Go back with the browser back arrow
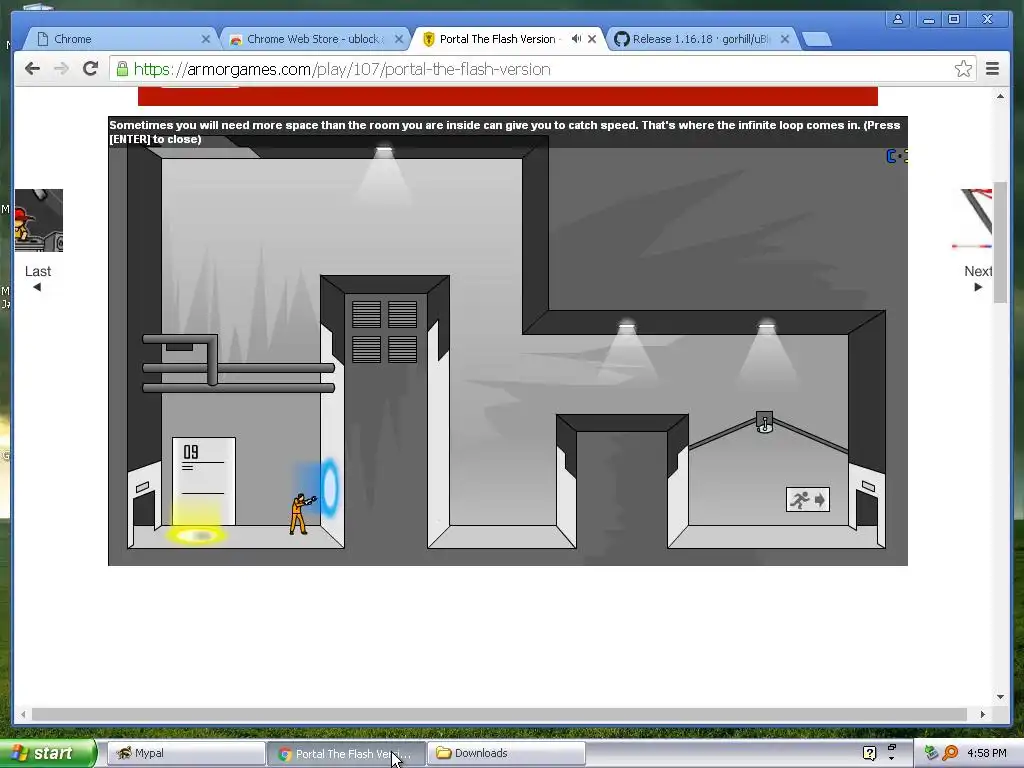The width and height of the screenshot is (1024, 768). point(32,69)
